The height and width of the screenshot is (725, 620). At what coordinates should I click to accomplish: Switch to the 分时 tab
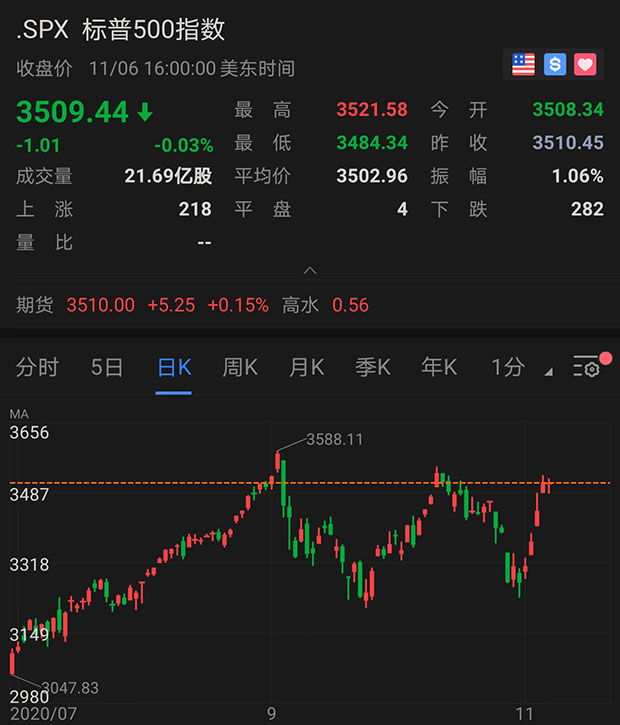37,368
